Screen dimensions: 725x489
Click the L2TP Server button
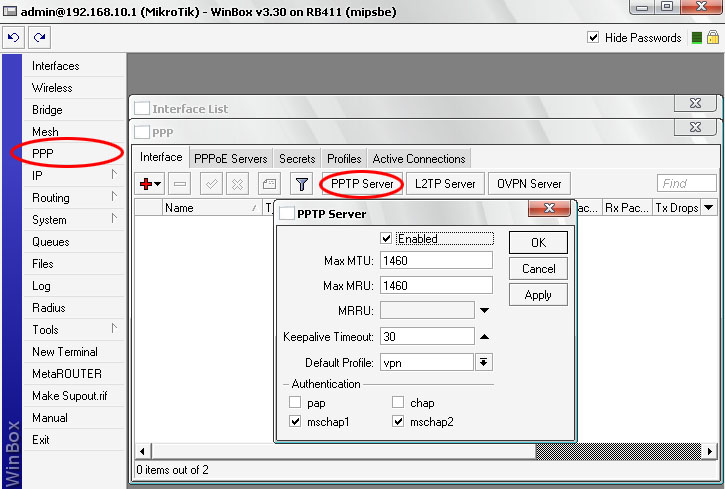point(445,184)
